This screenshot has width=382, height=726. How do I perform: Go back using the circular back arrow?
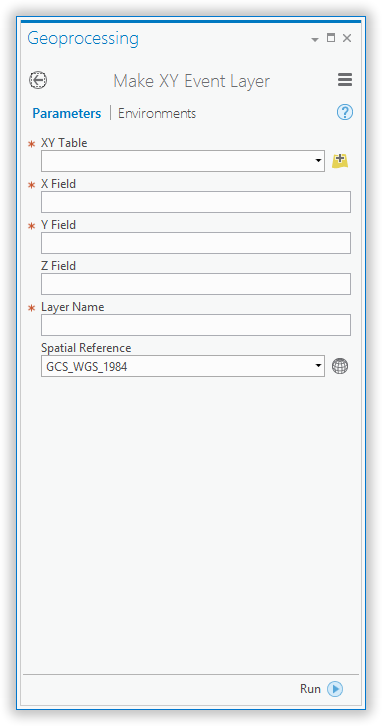coord(38,80)
